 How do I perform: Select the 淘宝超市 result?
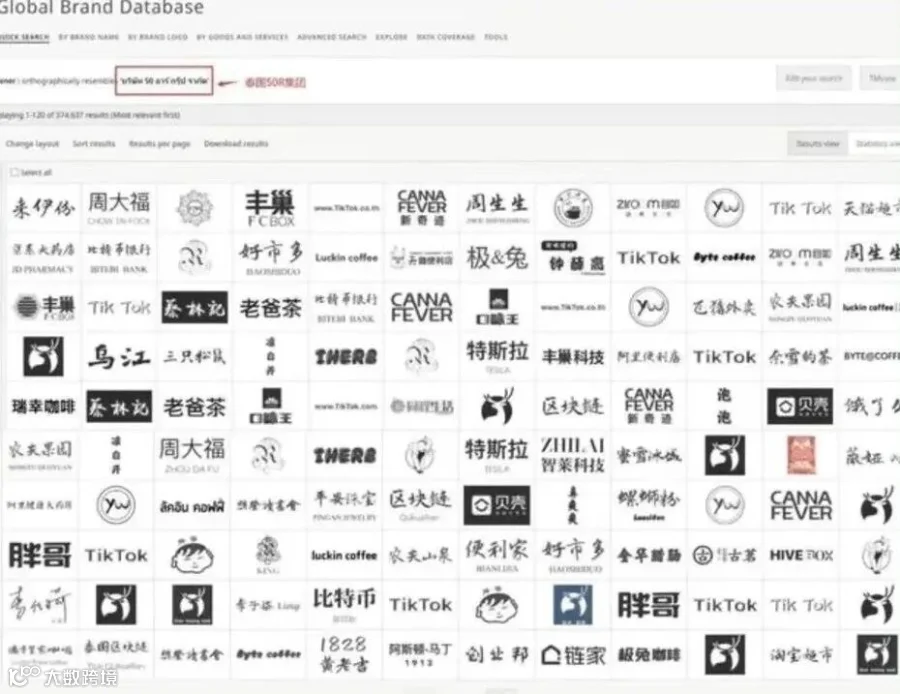800,654
